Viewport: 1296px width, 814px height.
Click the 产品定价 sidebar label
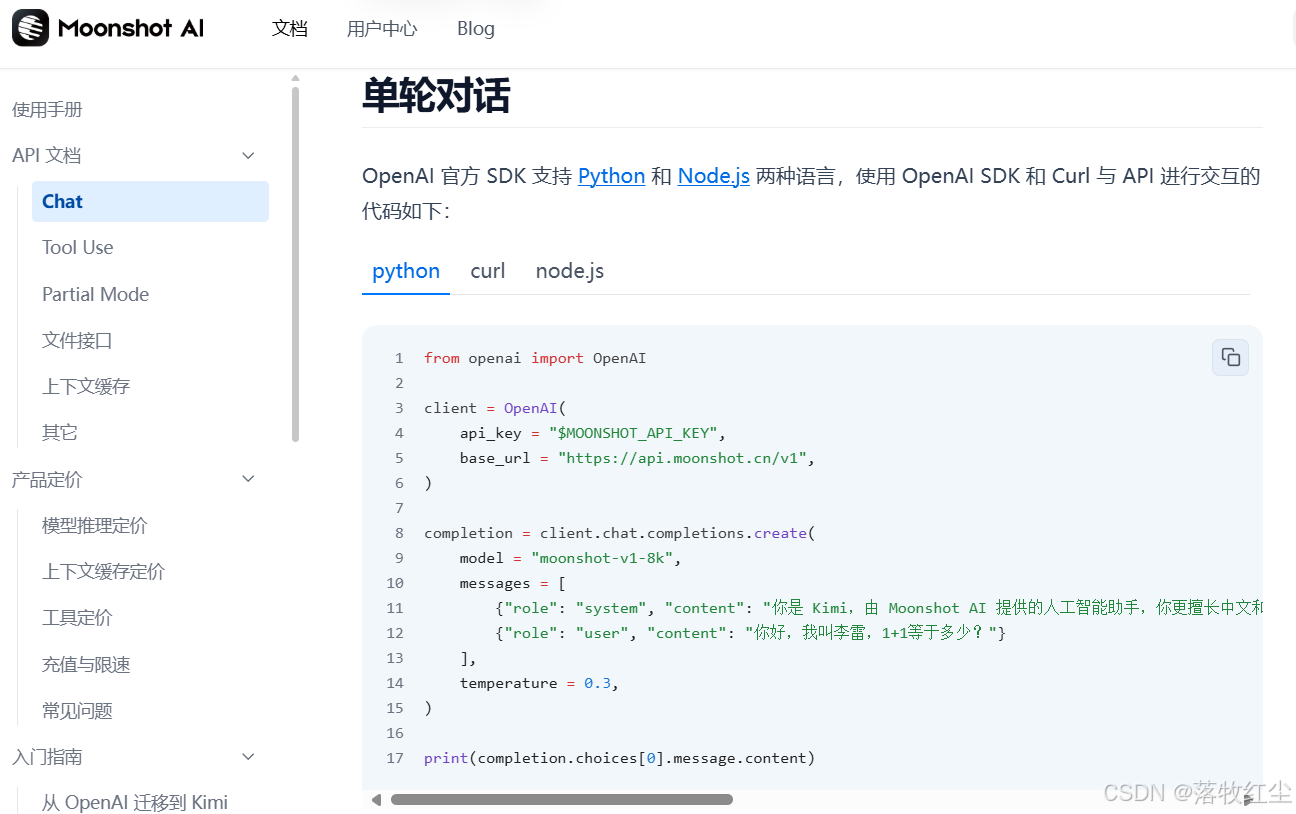47,479
